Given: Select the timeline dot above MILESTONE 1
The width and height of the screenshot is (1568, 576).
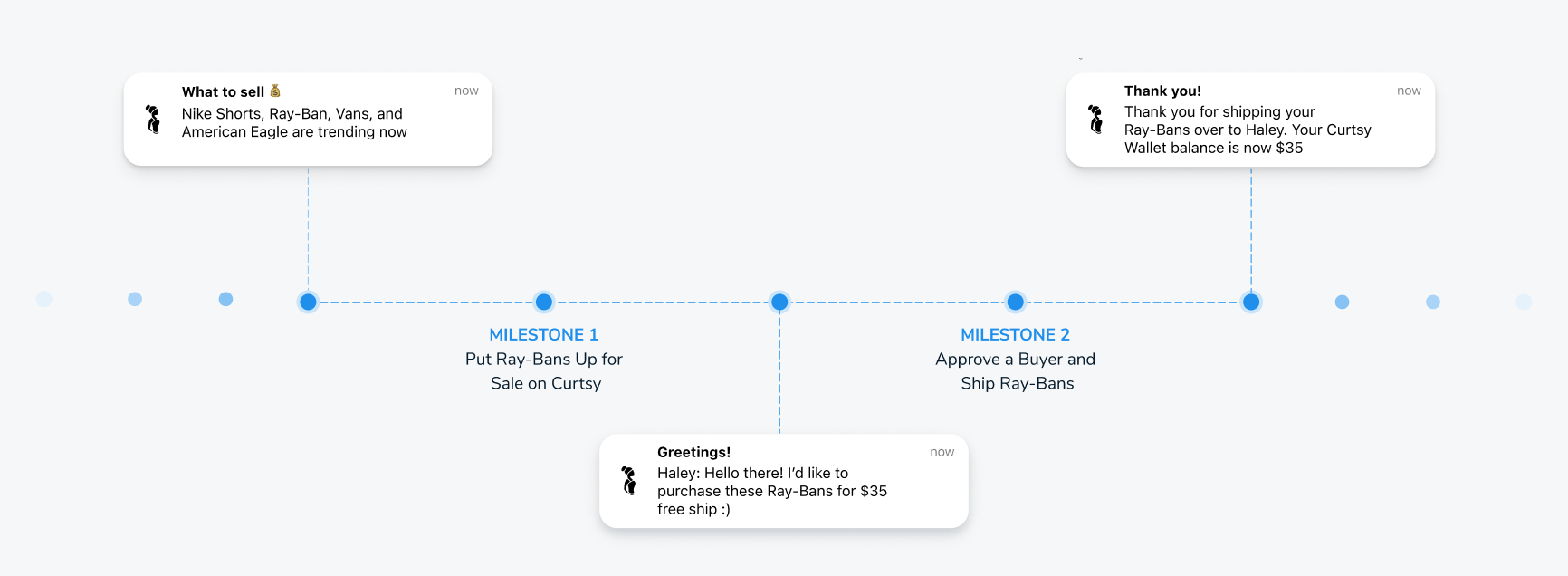Looking at the screenshot, I should click(544, 302).
